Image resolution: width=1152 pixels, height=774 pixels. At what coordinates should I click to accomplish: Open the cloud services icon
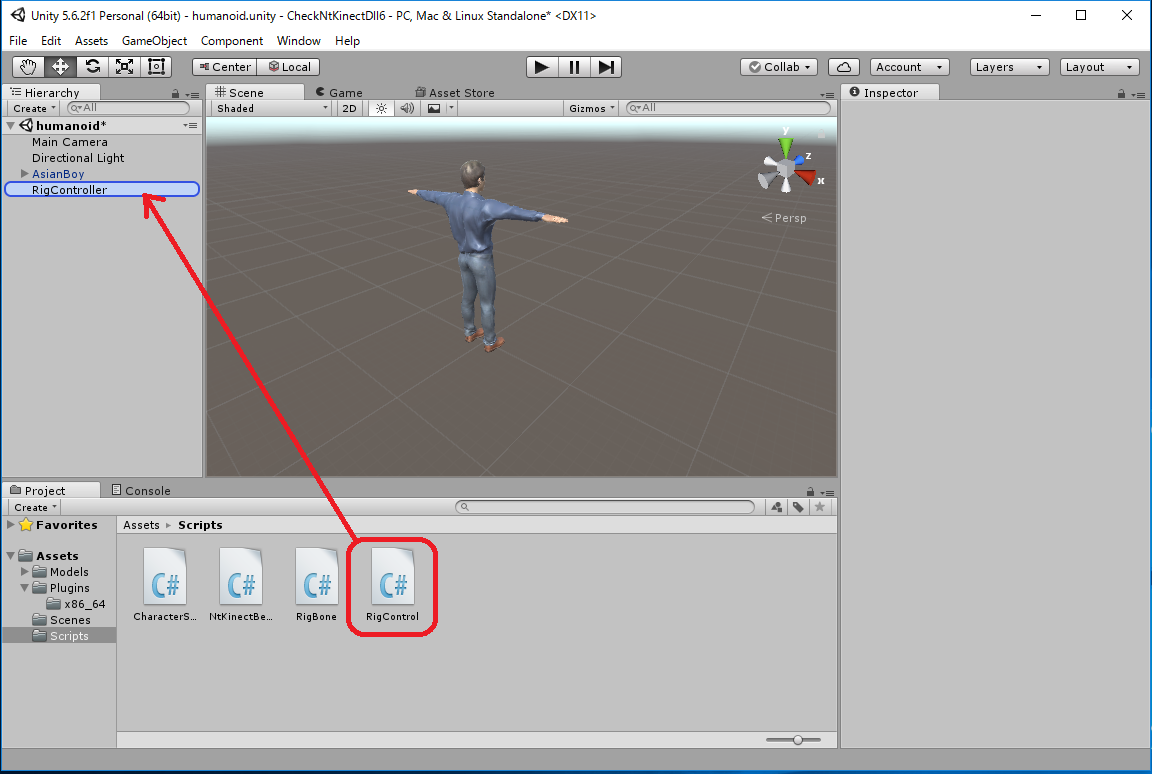click(844, 67)
